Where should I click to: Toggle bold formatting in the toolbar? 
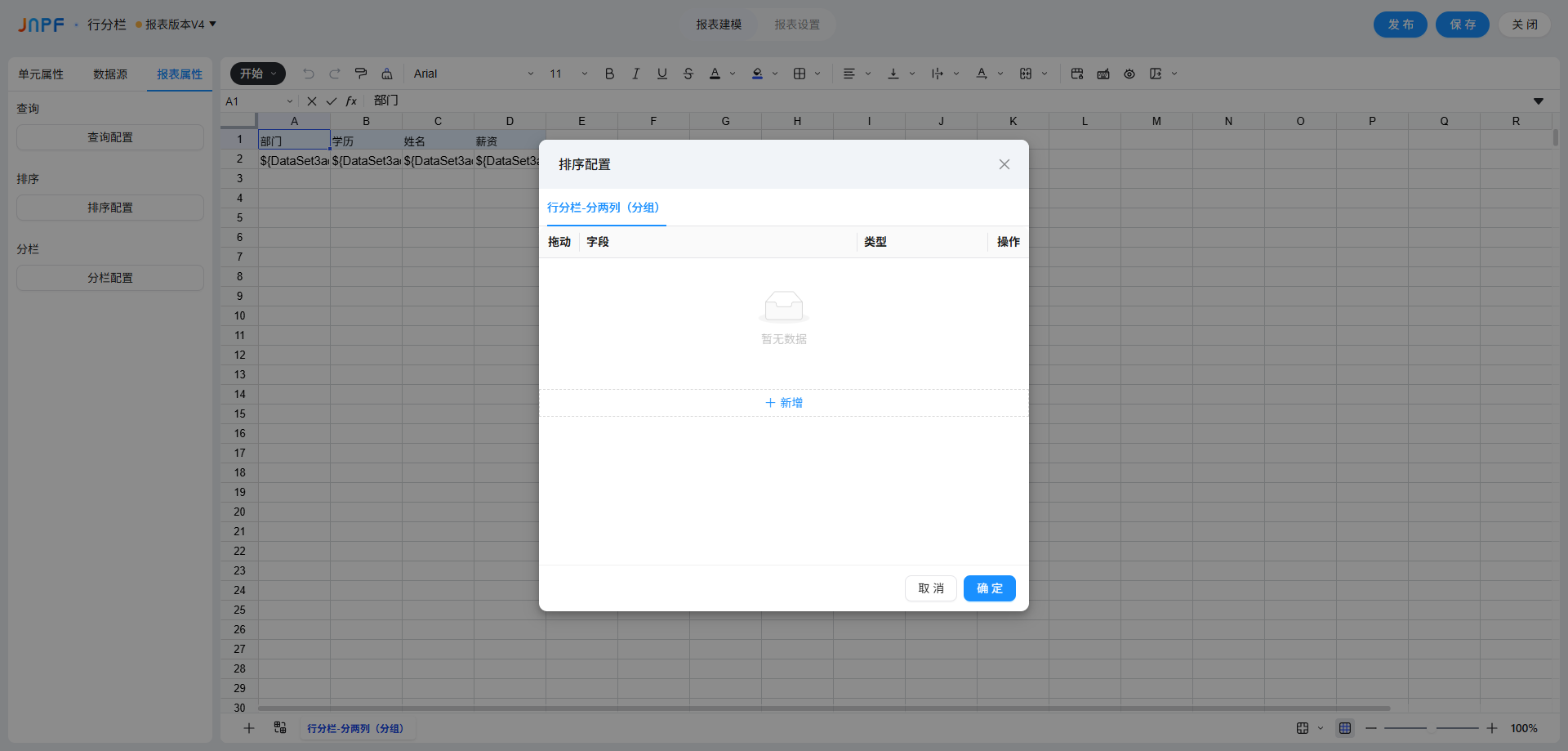click(x=609, y=74)
